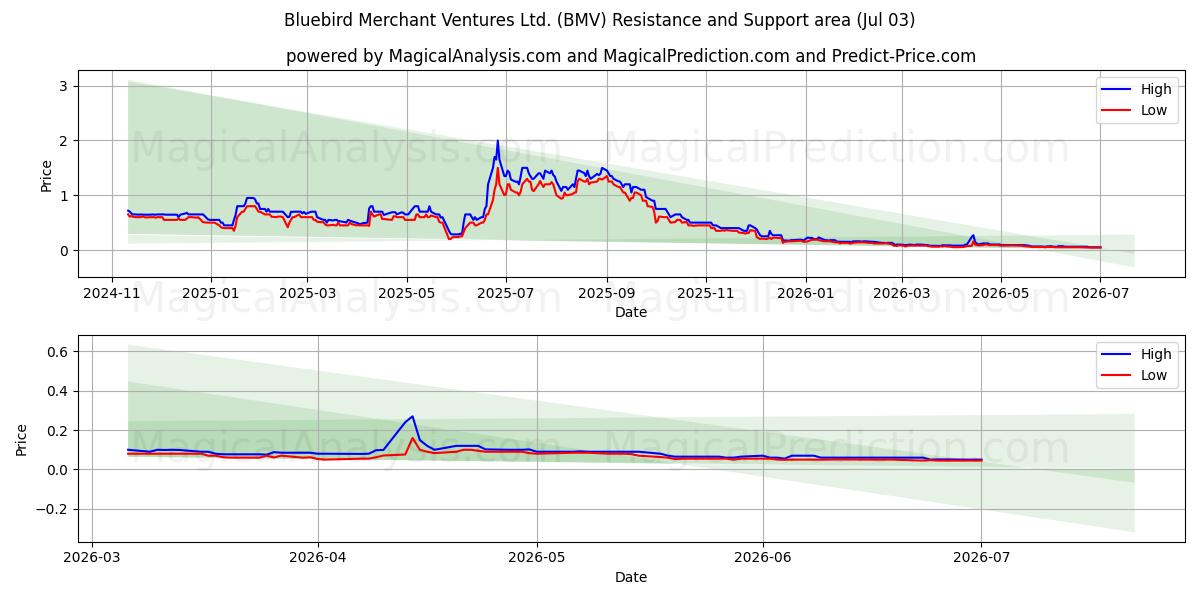Click the upper chart y-axis value '2'

tap(63, 141)
